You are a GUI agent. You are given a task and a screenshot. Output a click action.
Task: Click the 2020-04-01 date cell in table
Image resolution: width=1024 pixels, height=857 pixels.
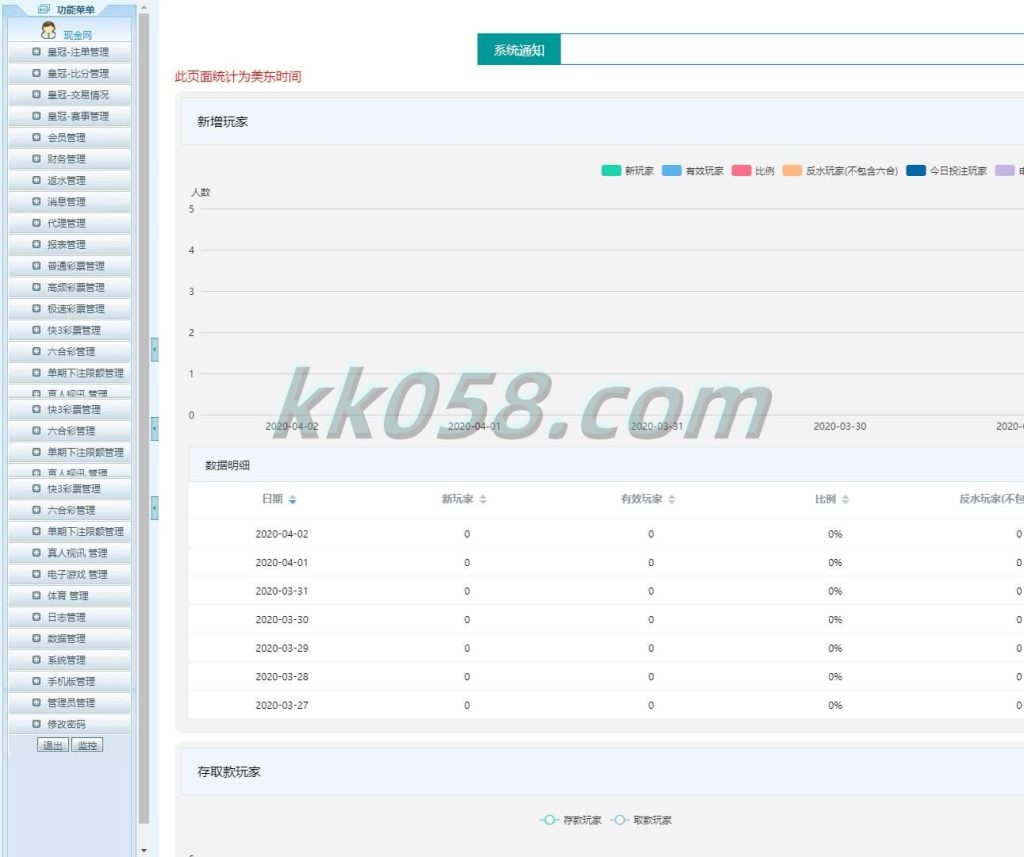pos(281,562)
